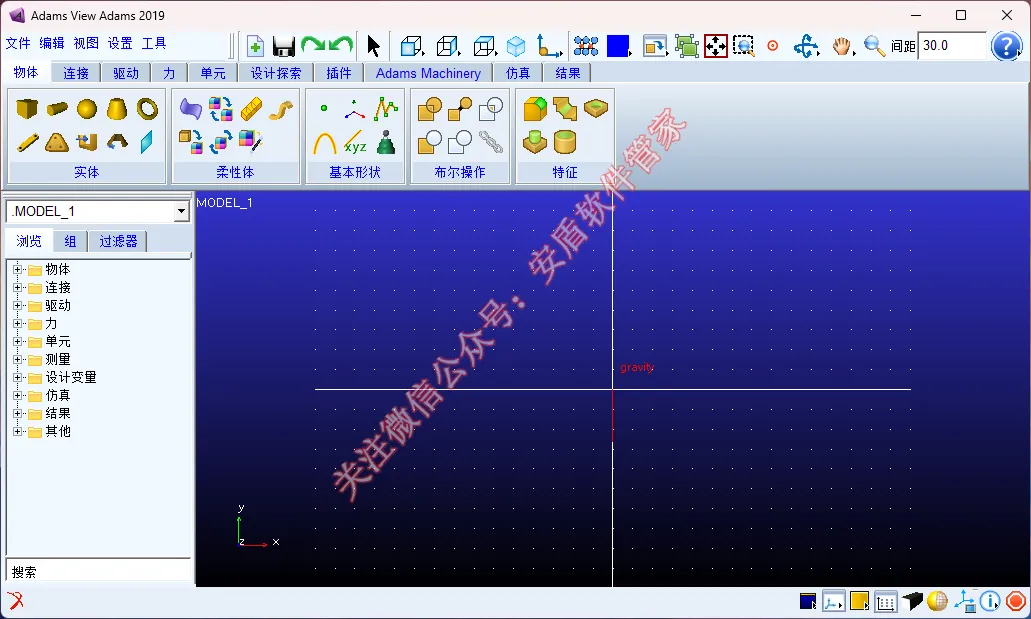
Task: Create a sphere solid
Action: 87,109
